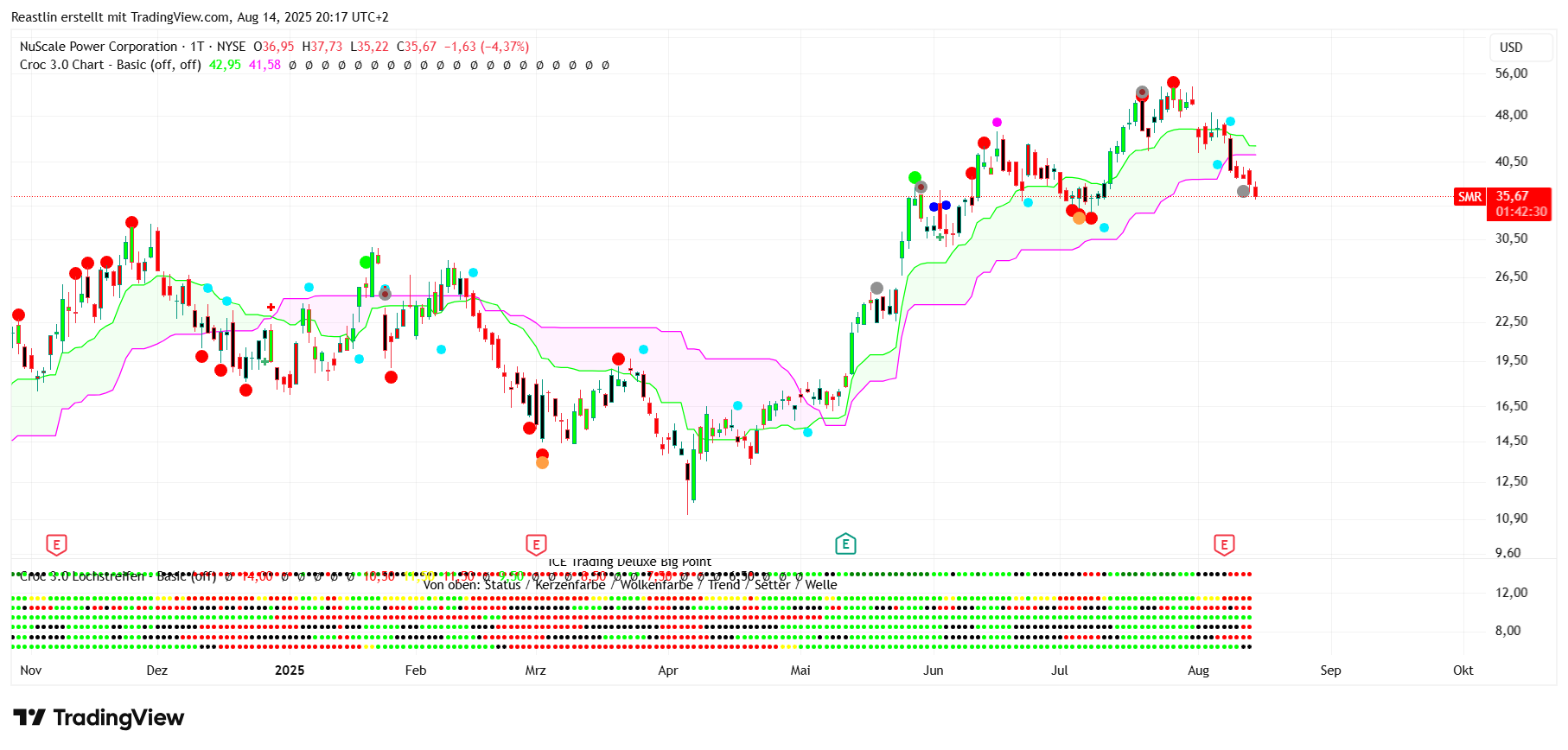This screenshot has height=750, width=1568.
Task: Select the Croc 3.0 Lochstreifen indicator label
Action: coord(82,576)
